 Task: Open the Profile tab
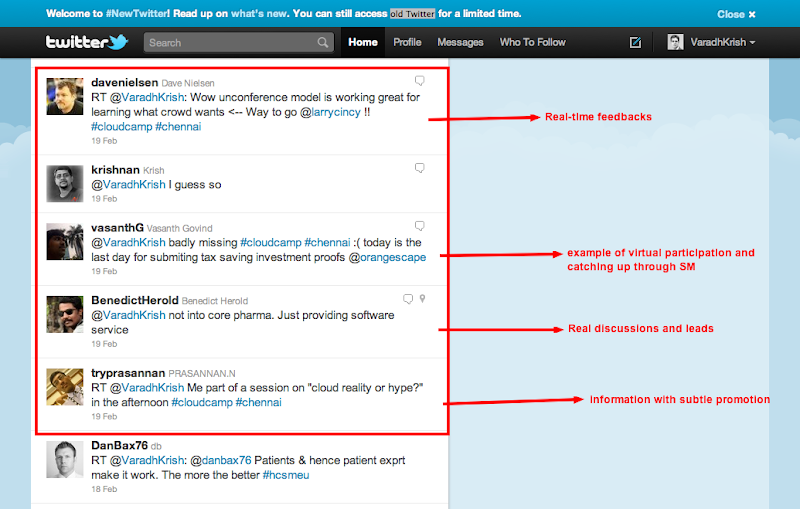click(407, 42)
